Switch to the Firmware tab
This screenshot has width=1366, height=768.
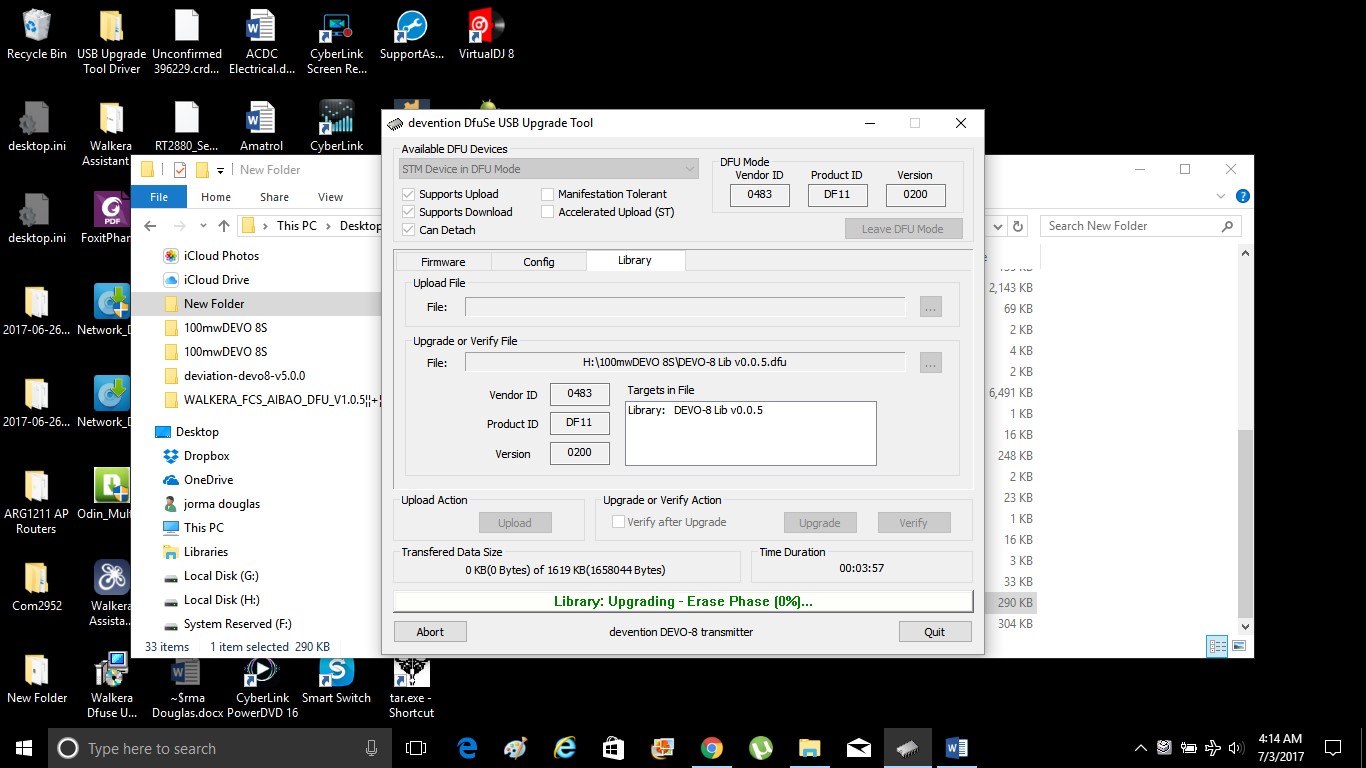tap(442, 262)
